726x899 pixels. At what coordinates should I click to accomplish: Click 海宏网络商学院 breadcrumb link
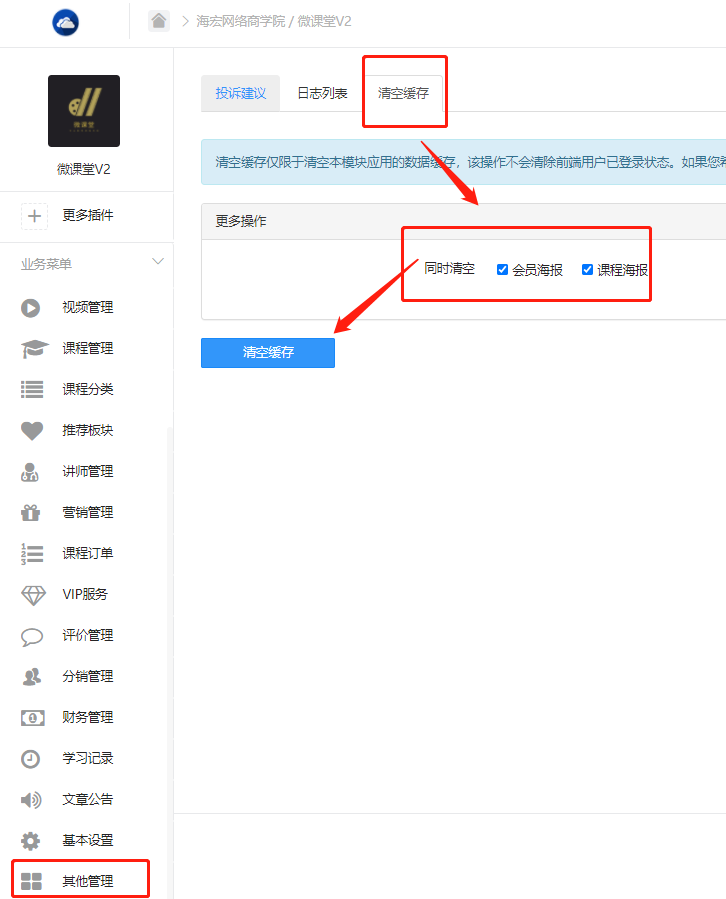[x=241, y=21]
